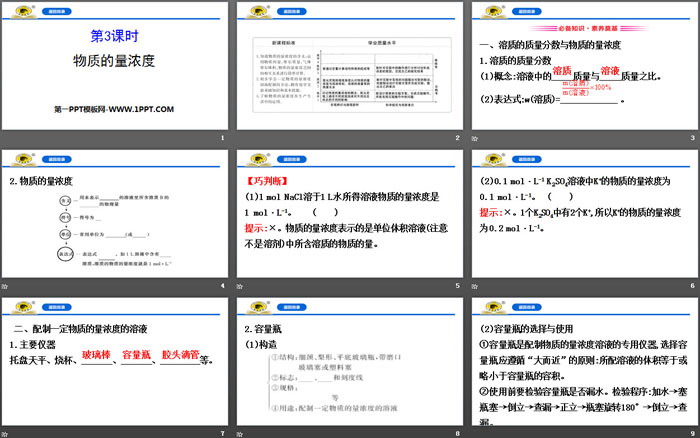The image size is (700, 438).
Task: Click the red 玻璃棒 answer on slide 7
Action: (96, 355)
